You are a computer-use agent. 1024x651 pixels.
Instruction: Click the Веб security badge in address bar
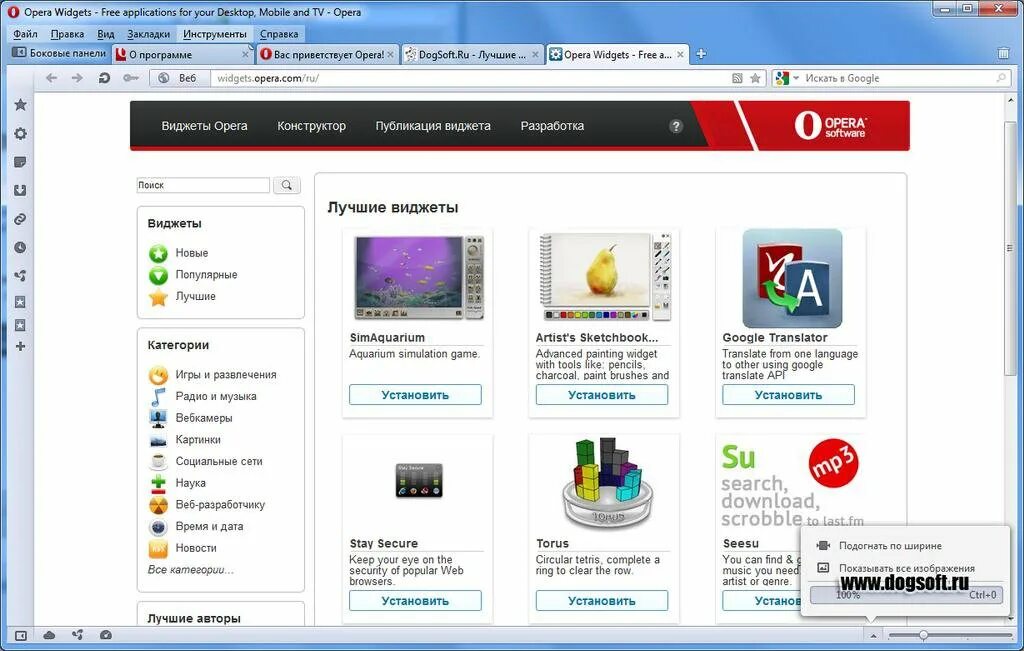point(180,78)
